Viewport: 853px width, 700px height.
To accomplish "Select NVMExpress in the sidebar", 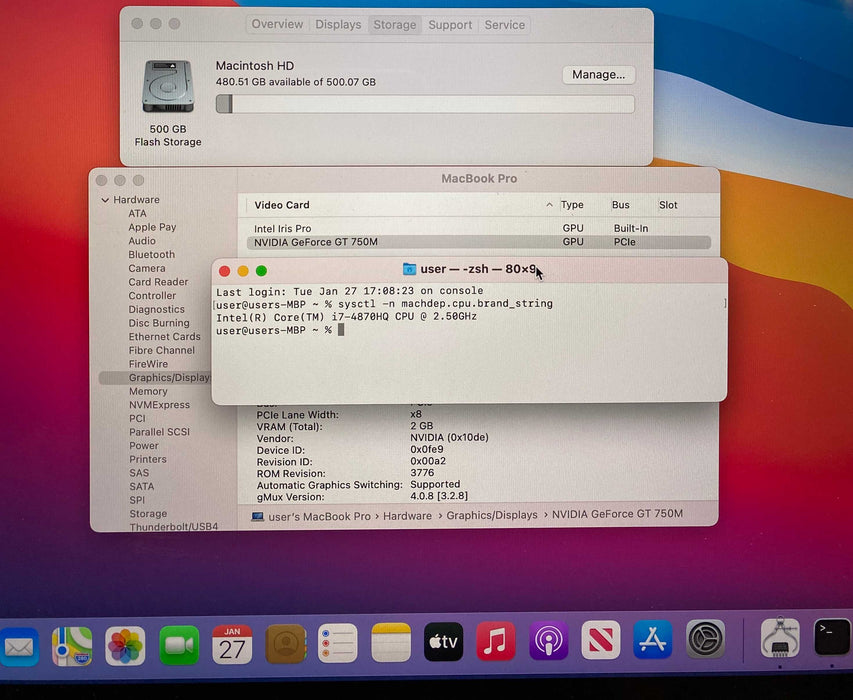I will pyautogui.click(x=159, y=405).
